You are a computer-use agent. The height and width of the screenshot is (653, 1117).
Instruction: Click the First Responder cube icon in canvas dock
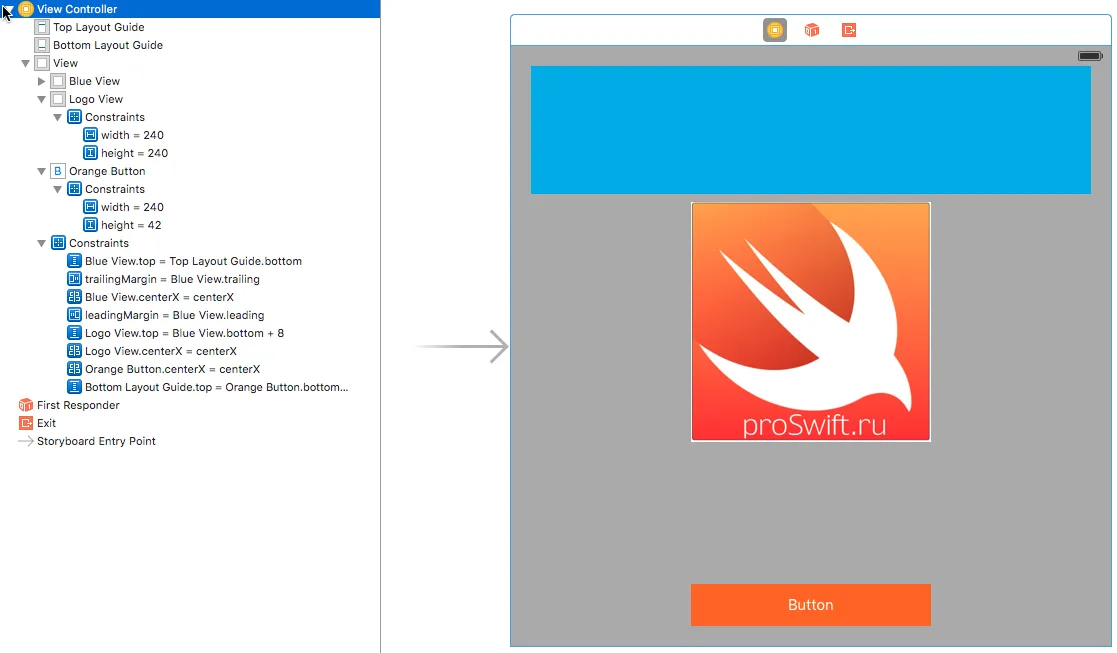pyautogui.click(x=811, y=30)
